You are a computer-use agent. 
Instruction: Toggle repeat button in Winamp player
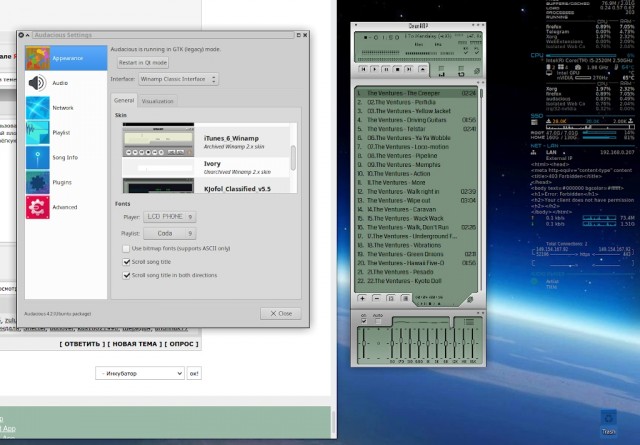click(x=461, y=71)
